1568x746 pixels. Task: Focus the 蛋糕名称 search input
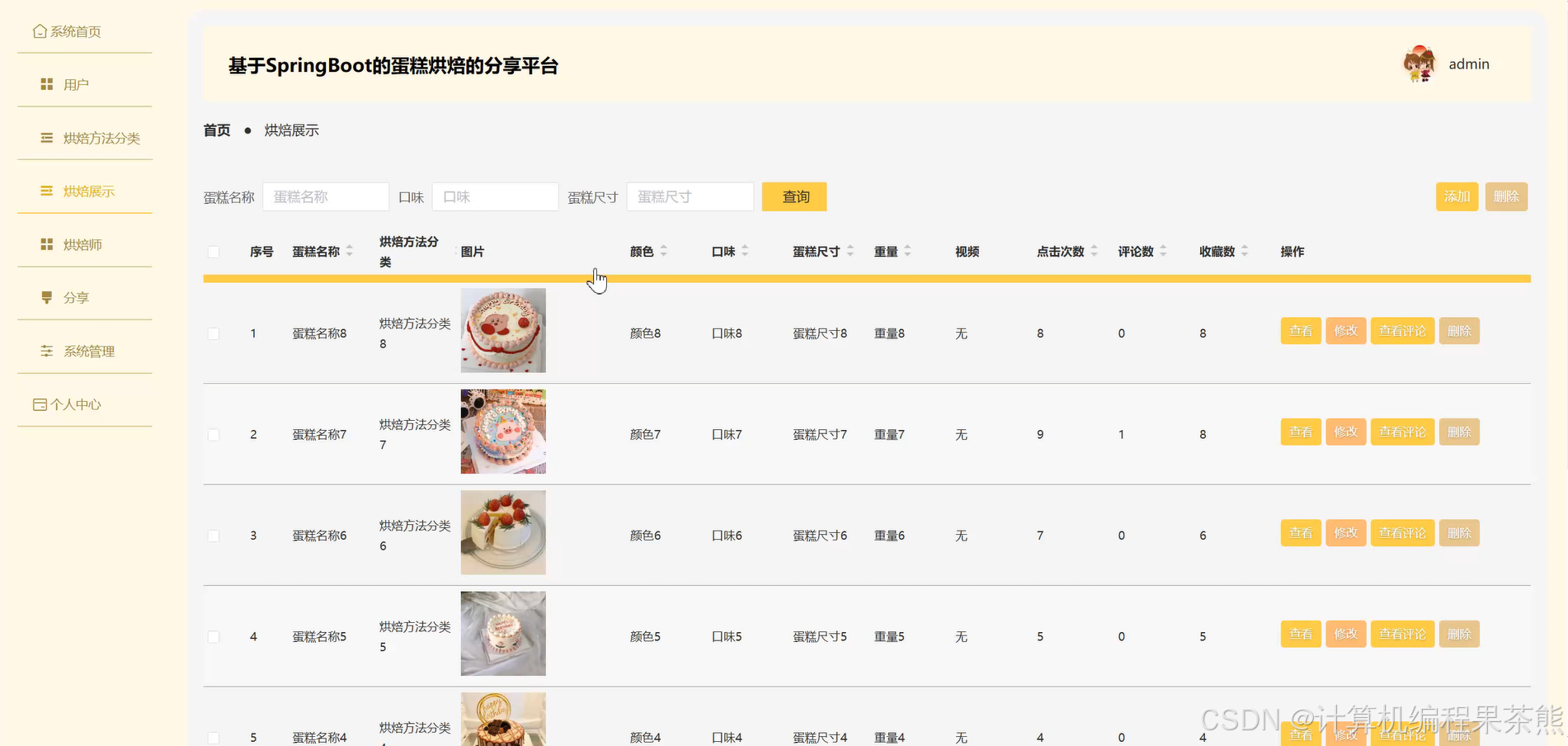[x=326, y=196]
